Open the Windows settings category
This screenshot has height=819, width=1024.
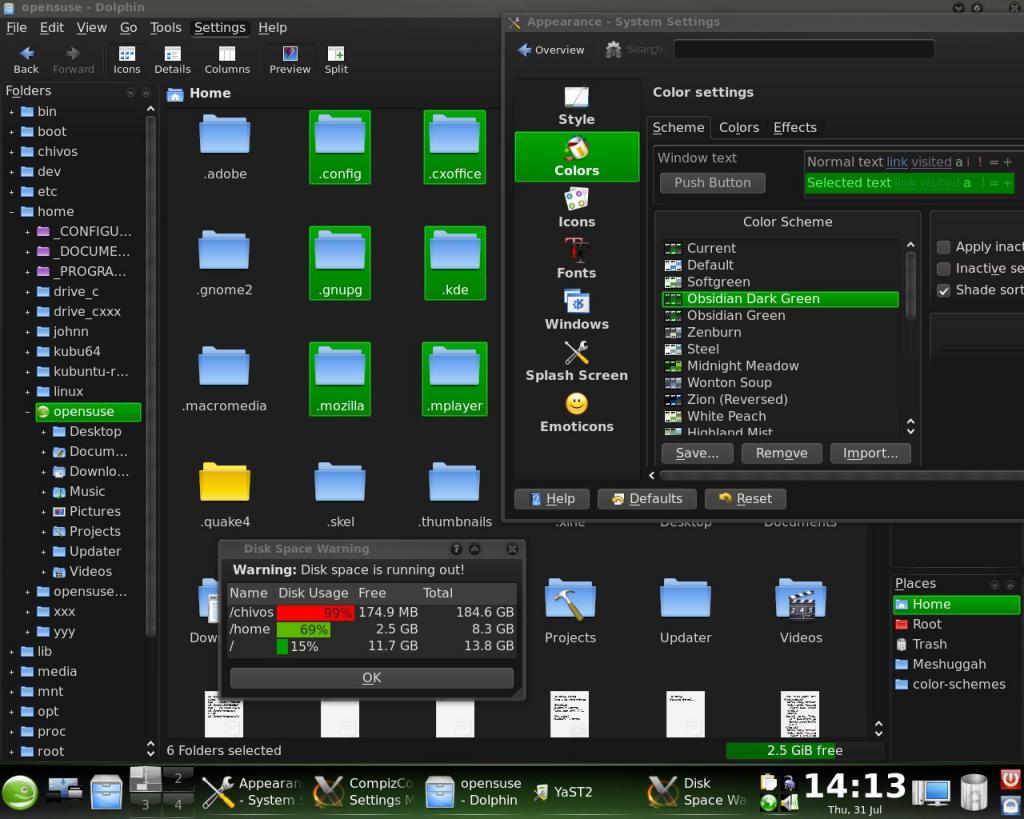click(x=576, y=310)
